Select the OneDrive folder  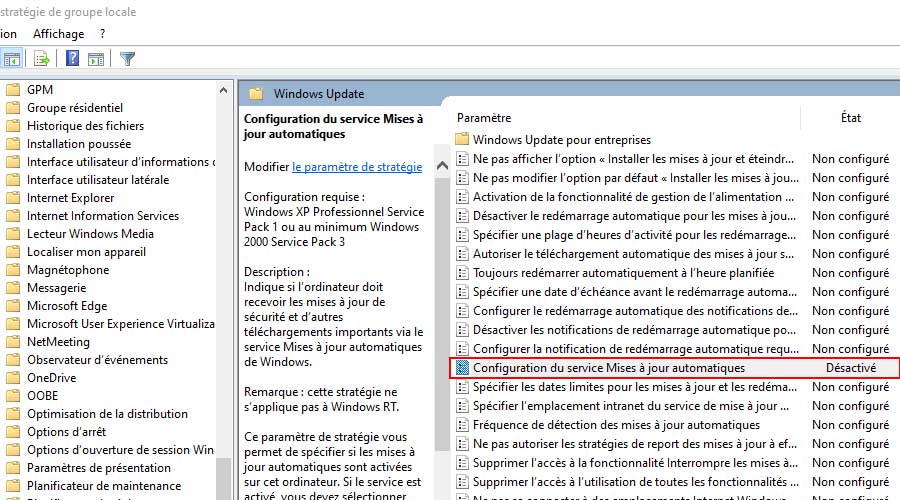[x=51, y=378]
